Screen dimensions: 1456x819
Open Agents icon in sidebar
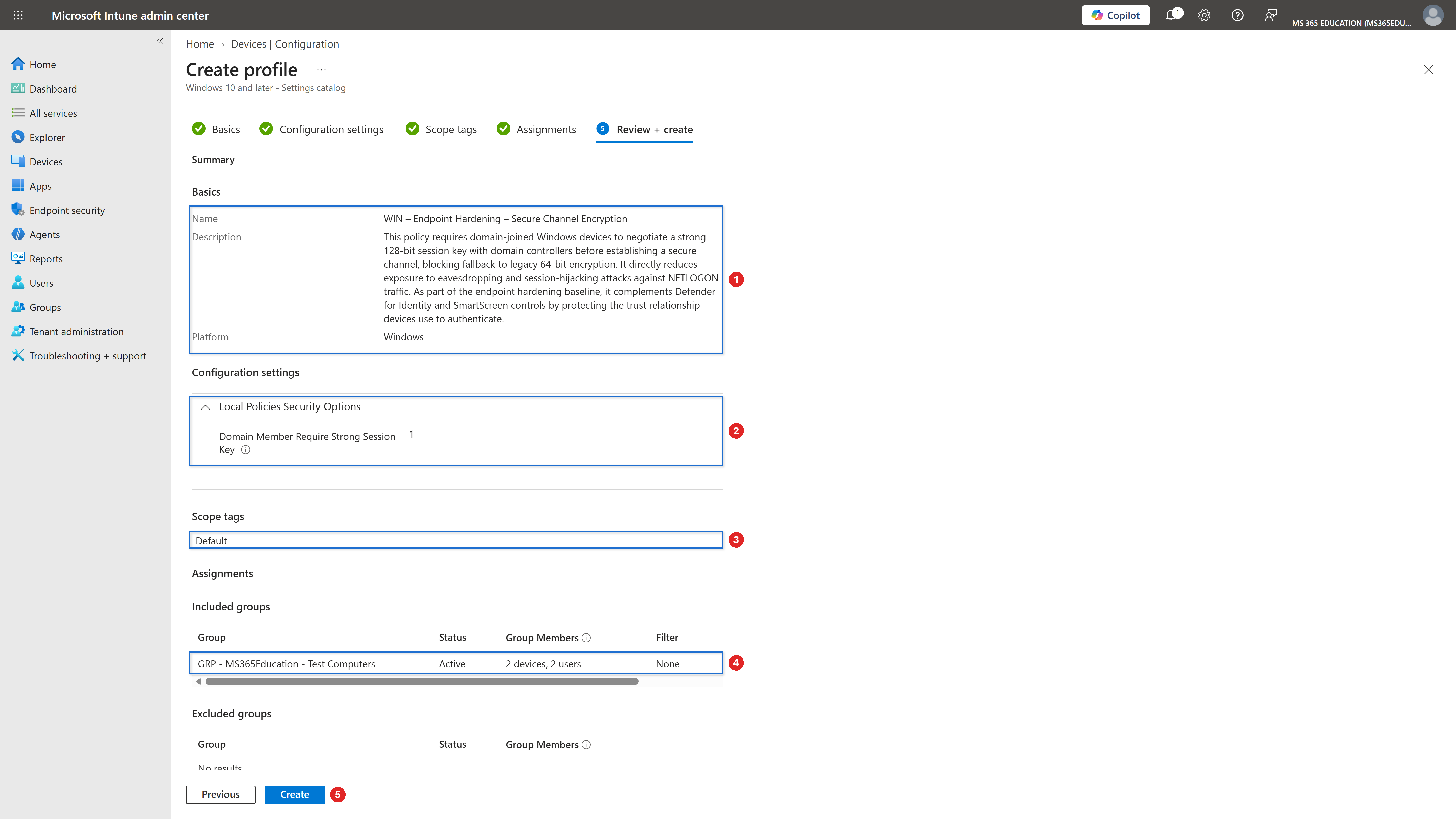click(18, 234)
